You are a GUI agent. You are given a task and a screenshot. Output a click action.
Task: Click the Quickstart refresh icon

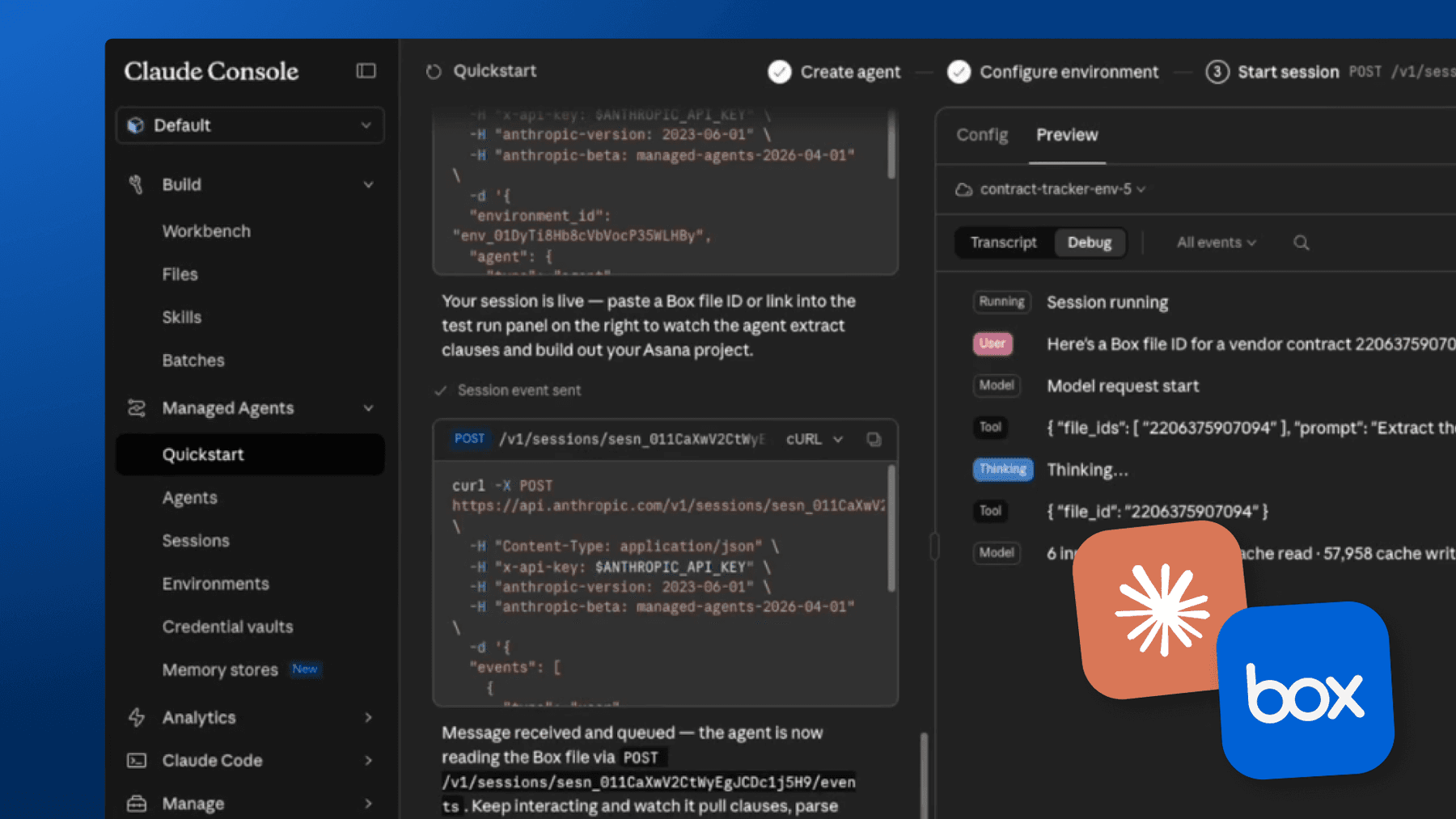click(x=434, y=72)
